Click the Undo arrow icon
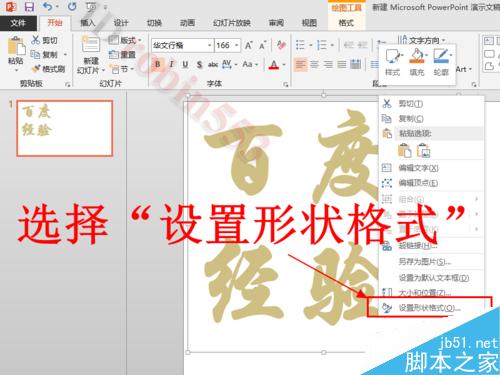This screenshot has height=375, width=500. click(48, 6)
